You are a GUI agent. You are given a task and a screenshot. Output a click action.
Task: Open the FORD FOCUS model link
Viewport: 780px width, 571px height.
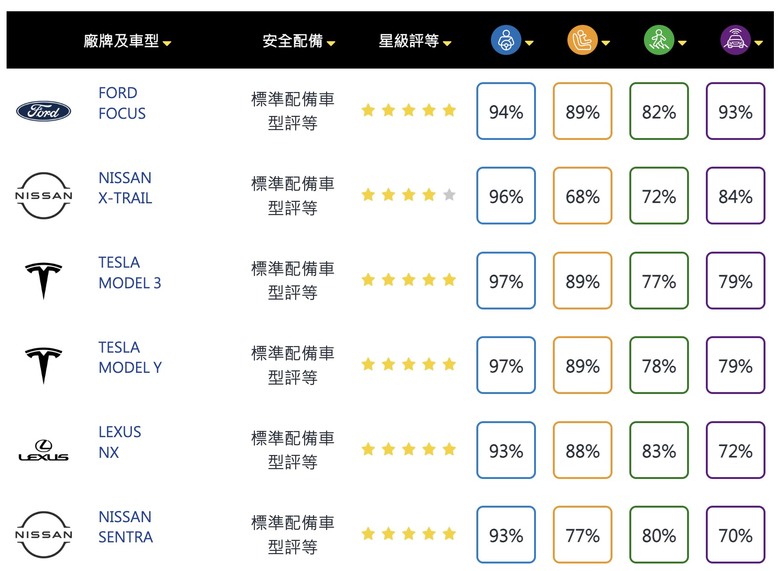[x=122, y=103]
